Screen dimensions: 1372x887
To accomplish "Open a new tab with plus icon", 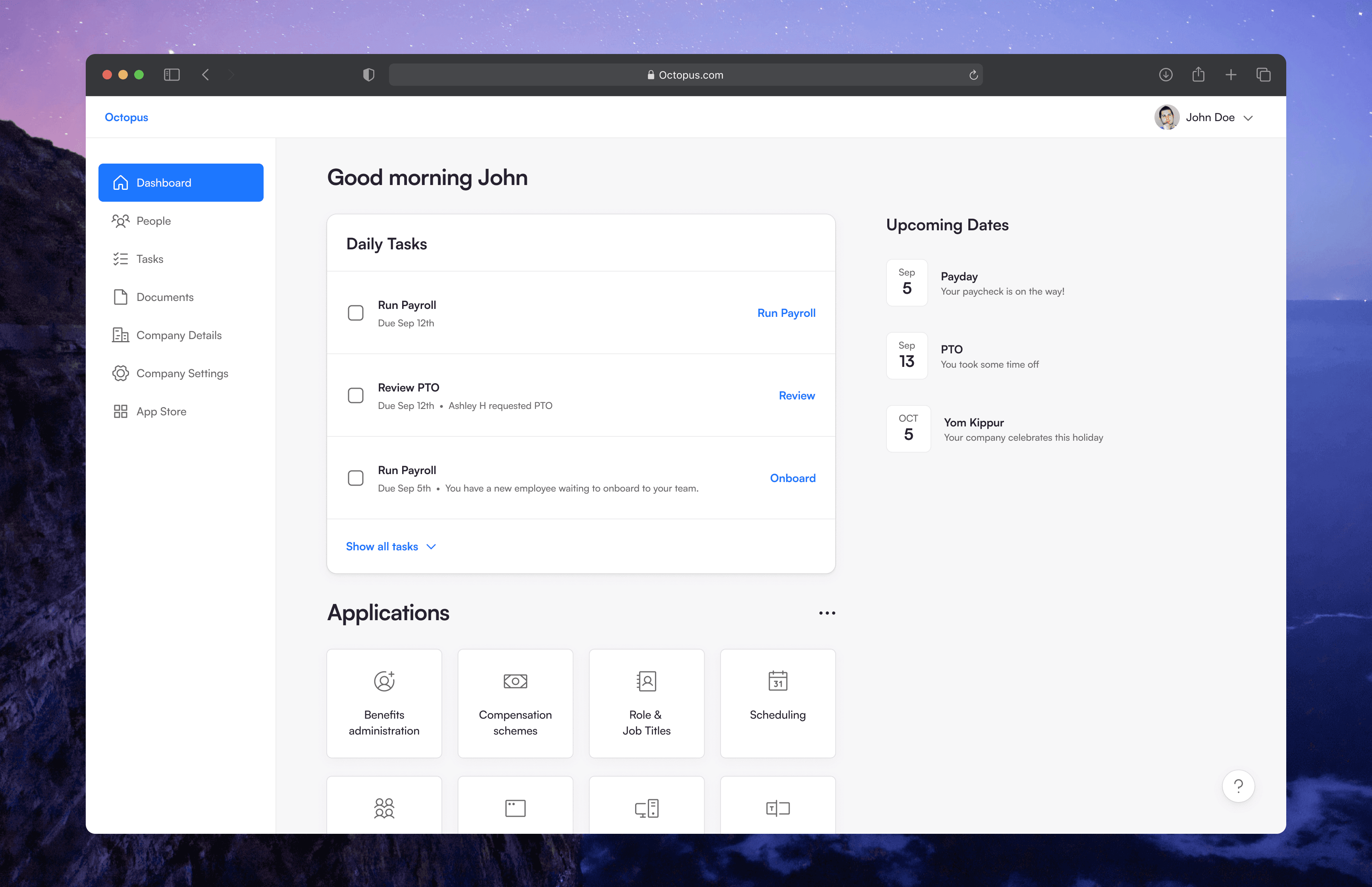I will click(x=1231, y=75).
